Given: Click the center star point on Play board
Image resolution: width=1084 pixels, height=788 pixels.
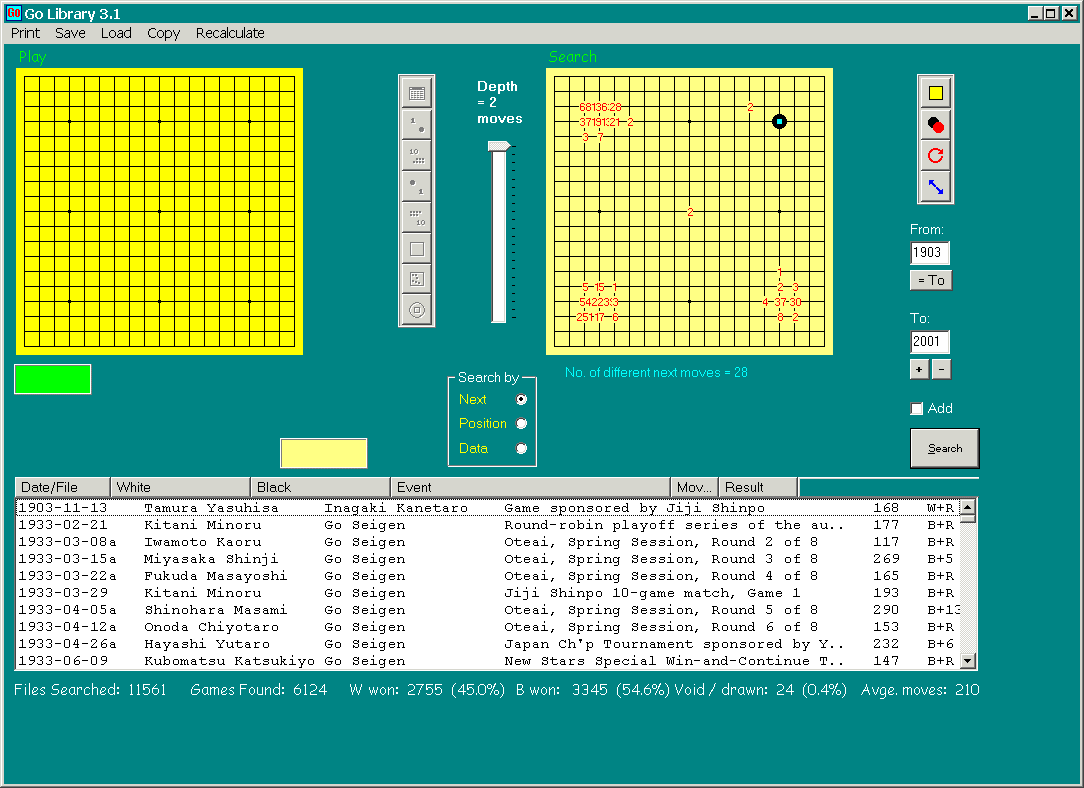Looking at the screenshot, I should (x=160, y=212).
